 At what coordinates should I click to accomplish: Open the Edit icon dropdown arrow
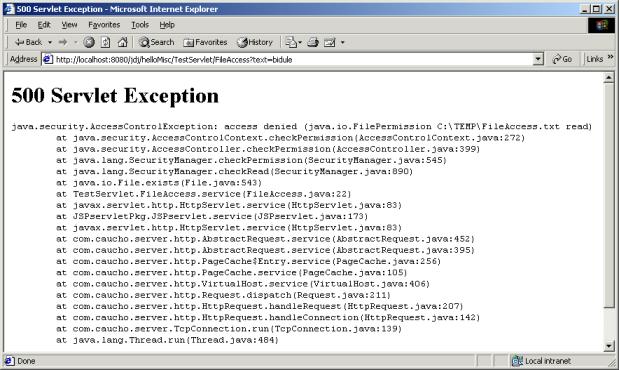click(x=342, y=42)
